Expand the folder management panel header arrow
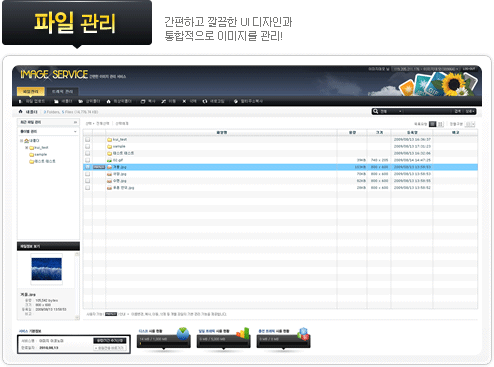 point(75,132)
